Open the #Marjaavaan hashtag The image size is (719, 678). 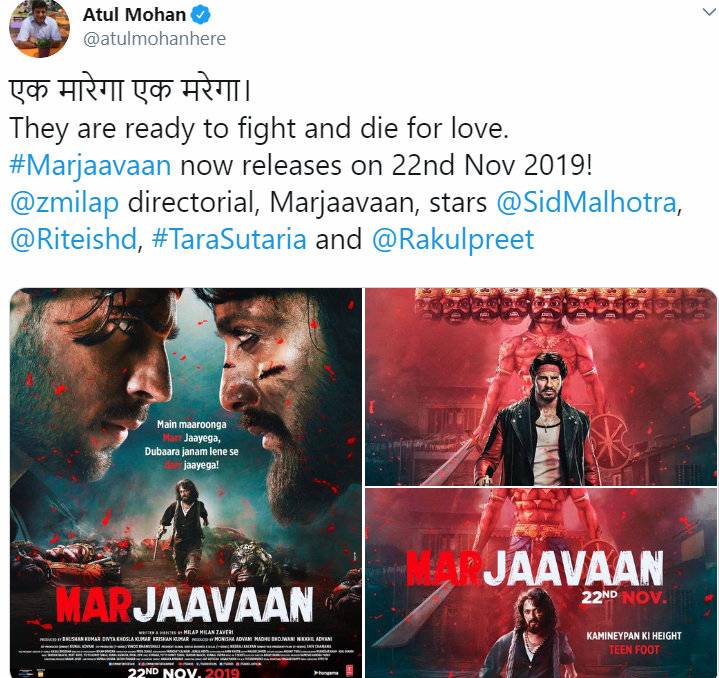pos(90,165)
